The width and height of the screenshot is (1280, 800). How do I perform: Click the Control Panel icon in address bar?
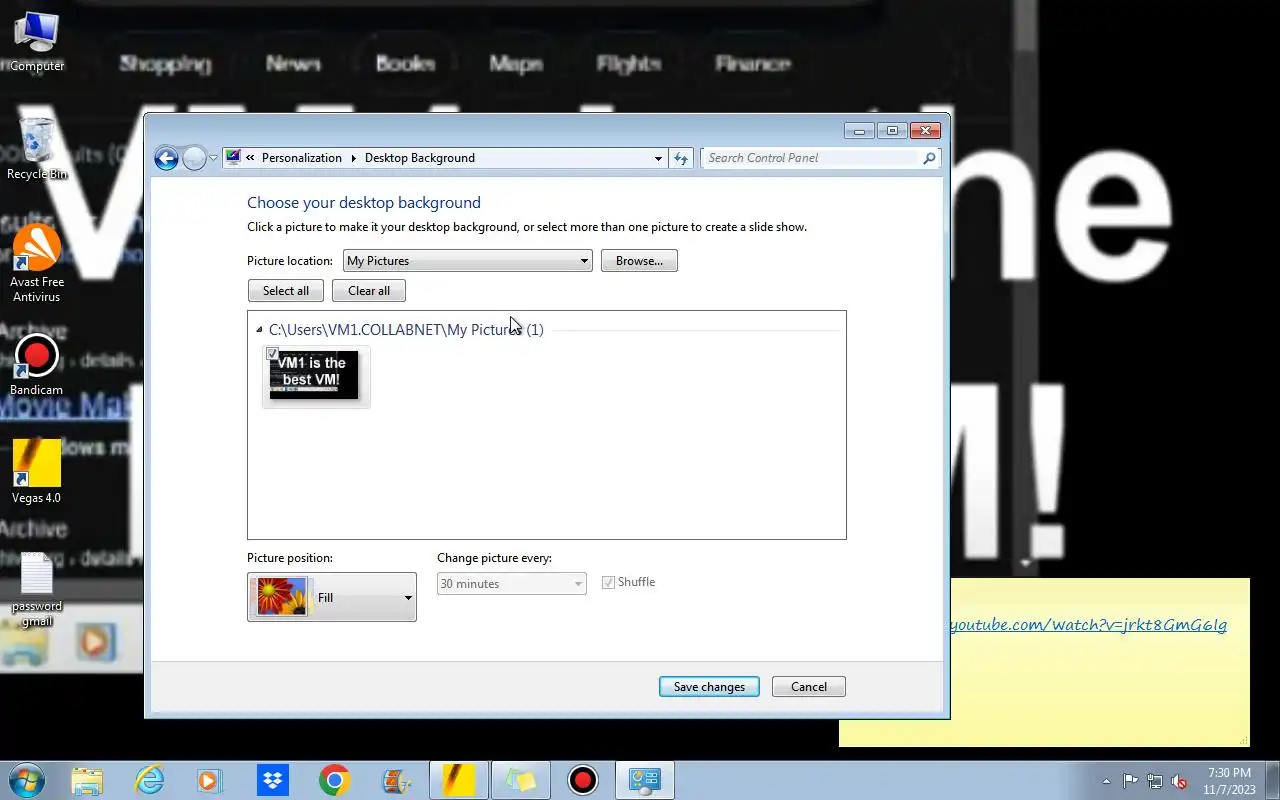pos(233,158)
